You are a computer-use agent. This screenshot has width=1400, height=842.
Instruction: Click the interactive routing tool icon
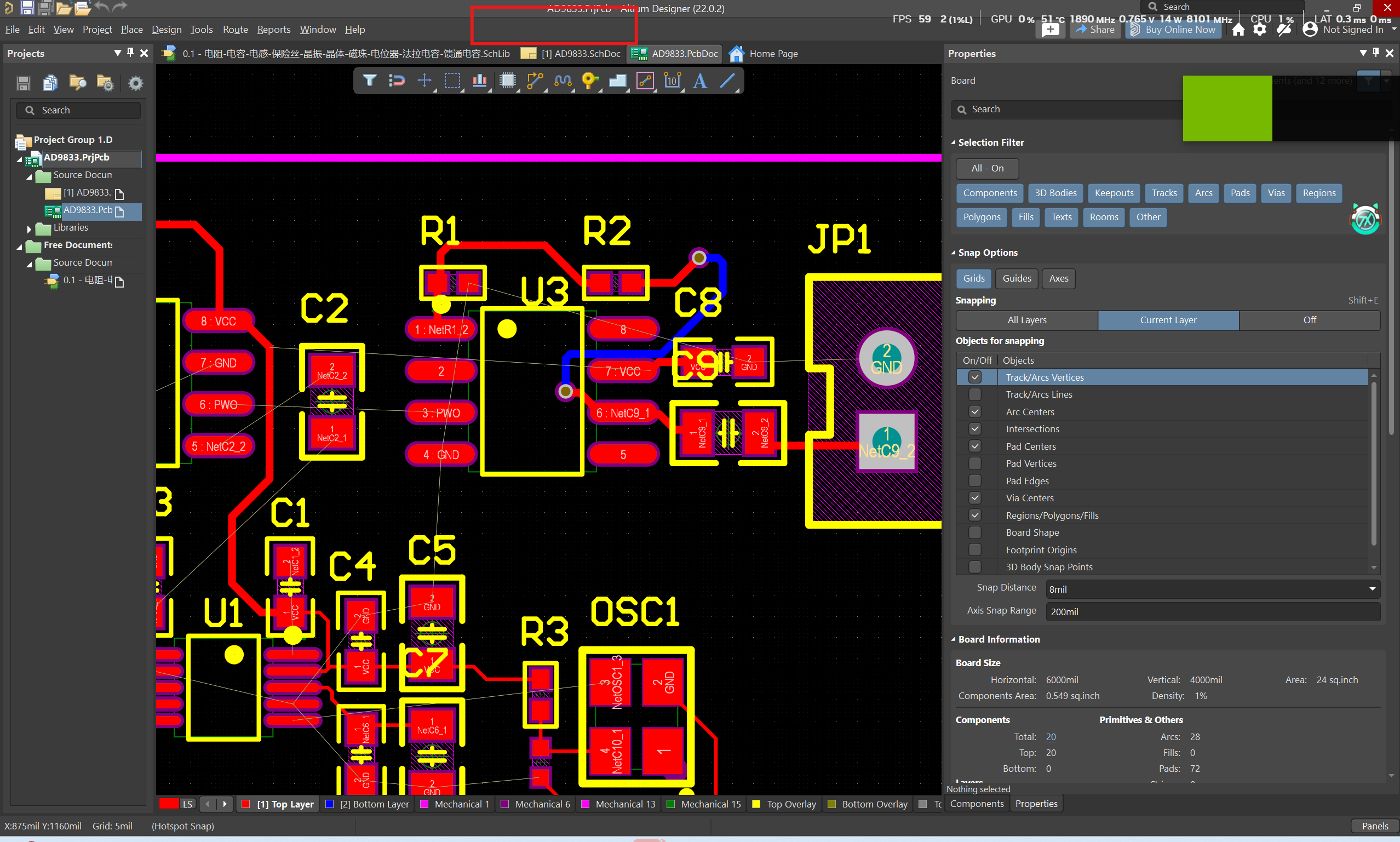(535, 81)
